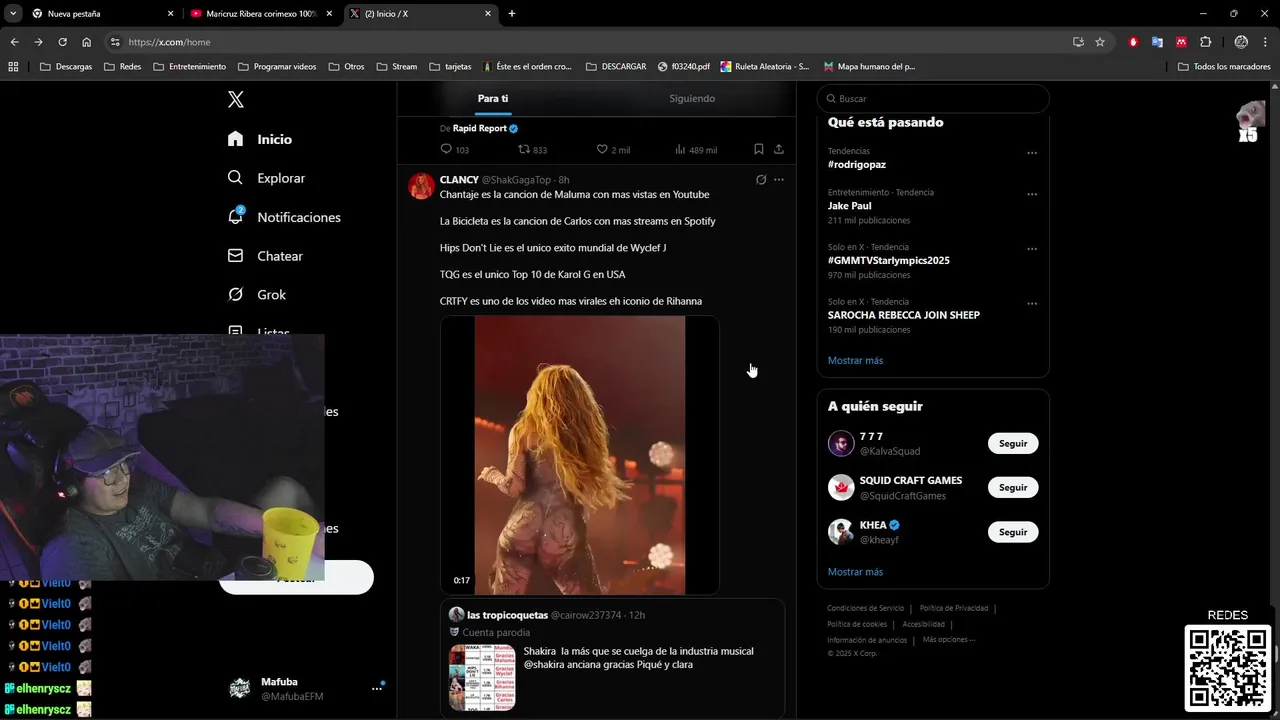Image resolution: width=1280 pixels, height=720 pixels.
Task: Open #rodrigopaz trending topic
Action: 857,164
